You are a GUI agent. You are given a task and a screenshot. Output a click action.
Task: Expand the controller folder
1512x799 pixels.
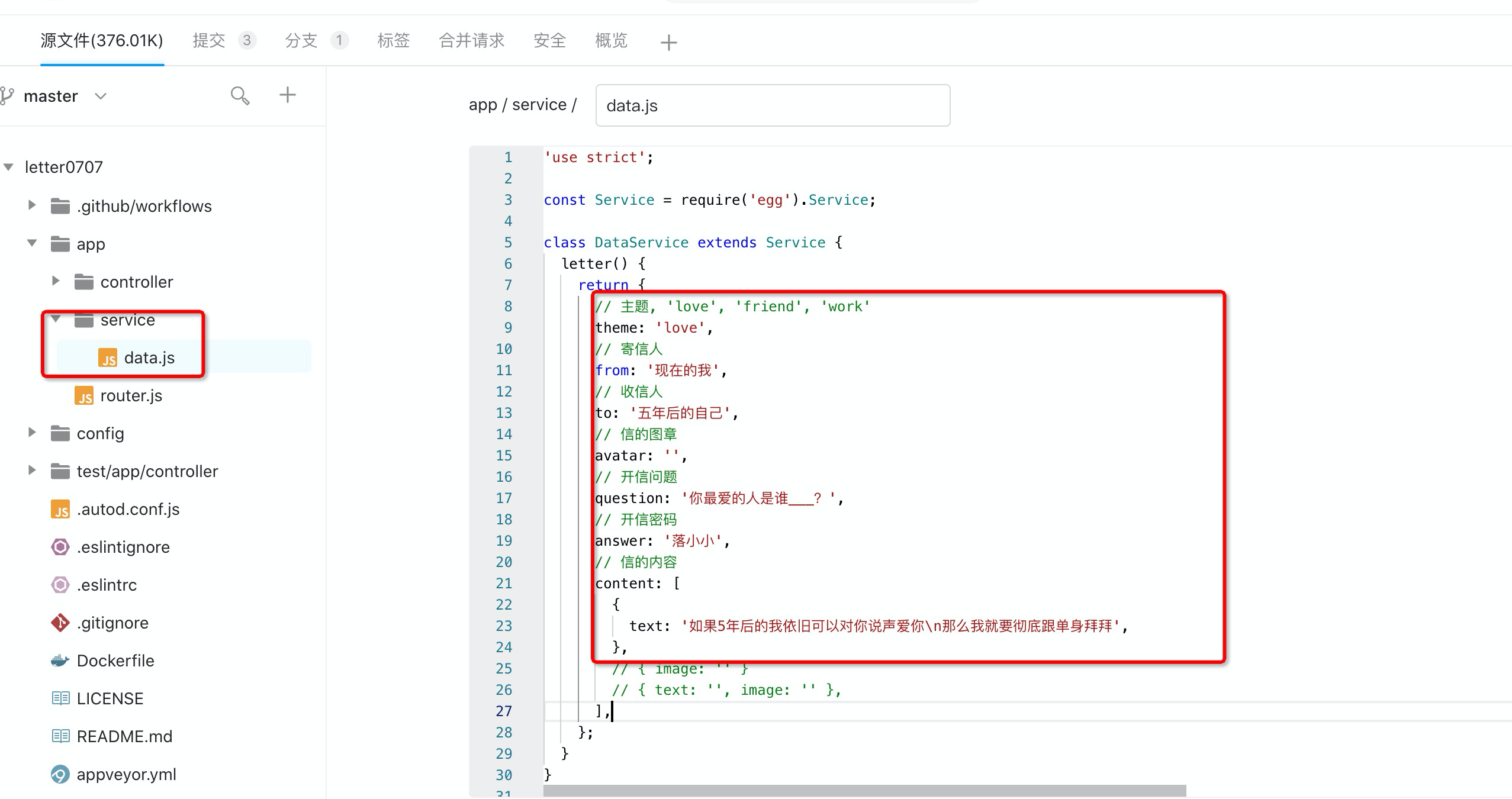(x=56, y=281)
